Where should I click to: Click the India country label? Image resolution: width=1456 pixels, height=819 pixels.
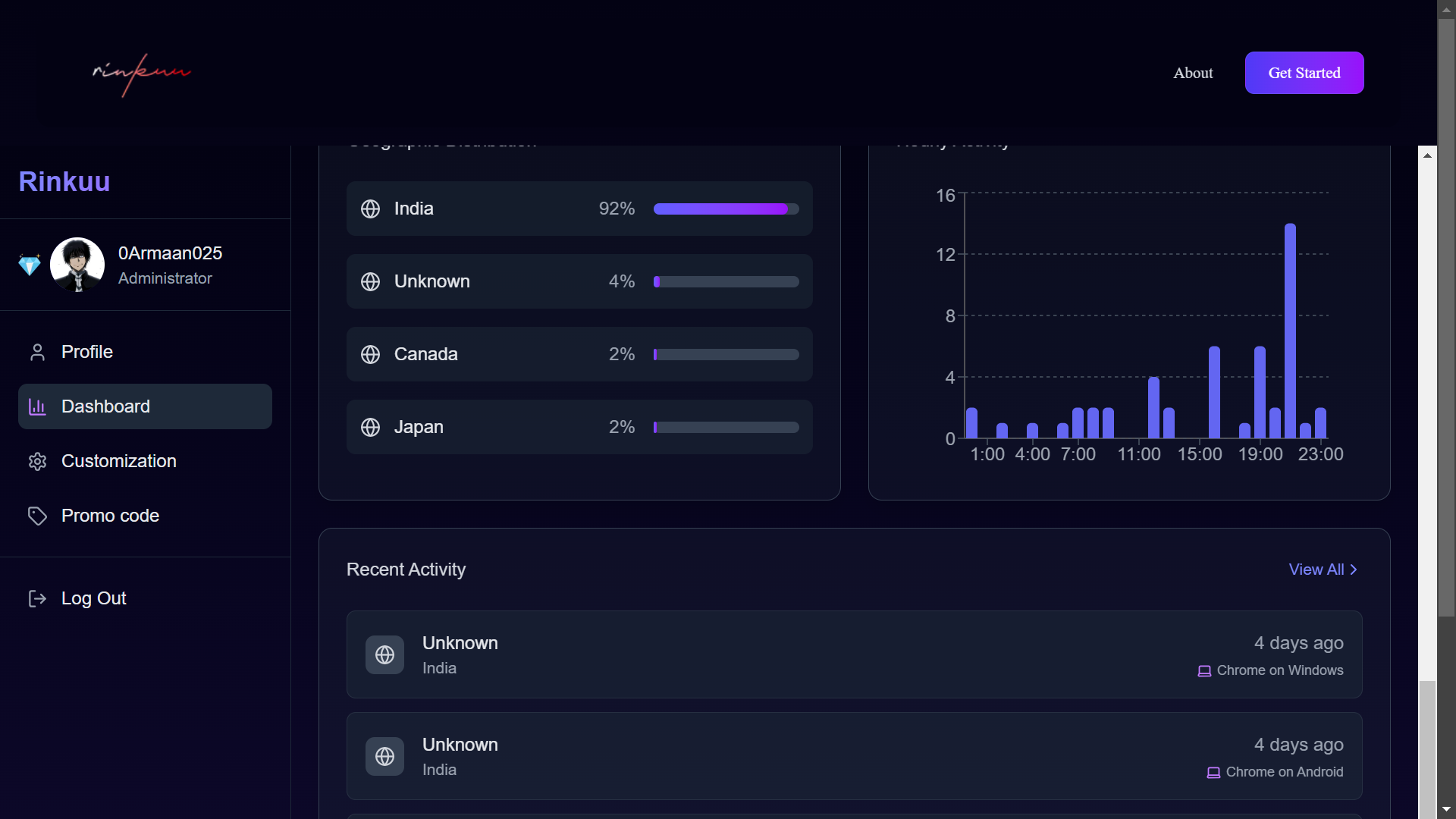click(x=414, y=209)
